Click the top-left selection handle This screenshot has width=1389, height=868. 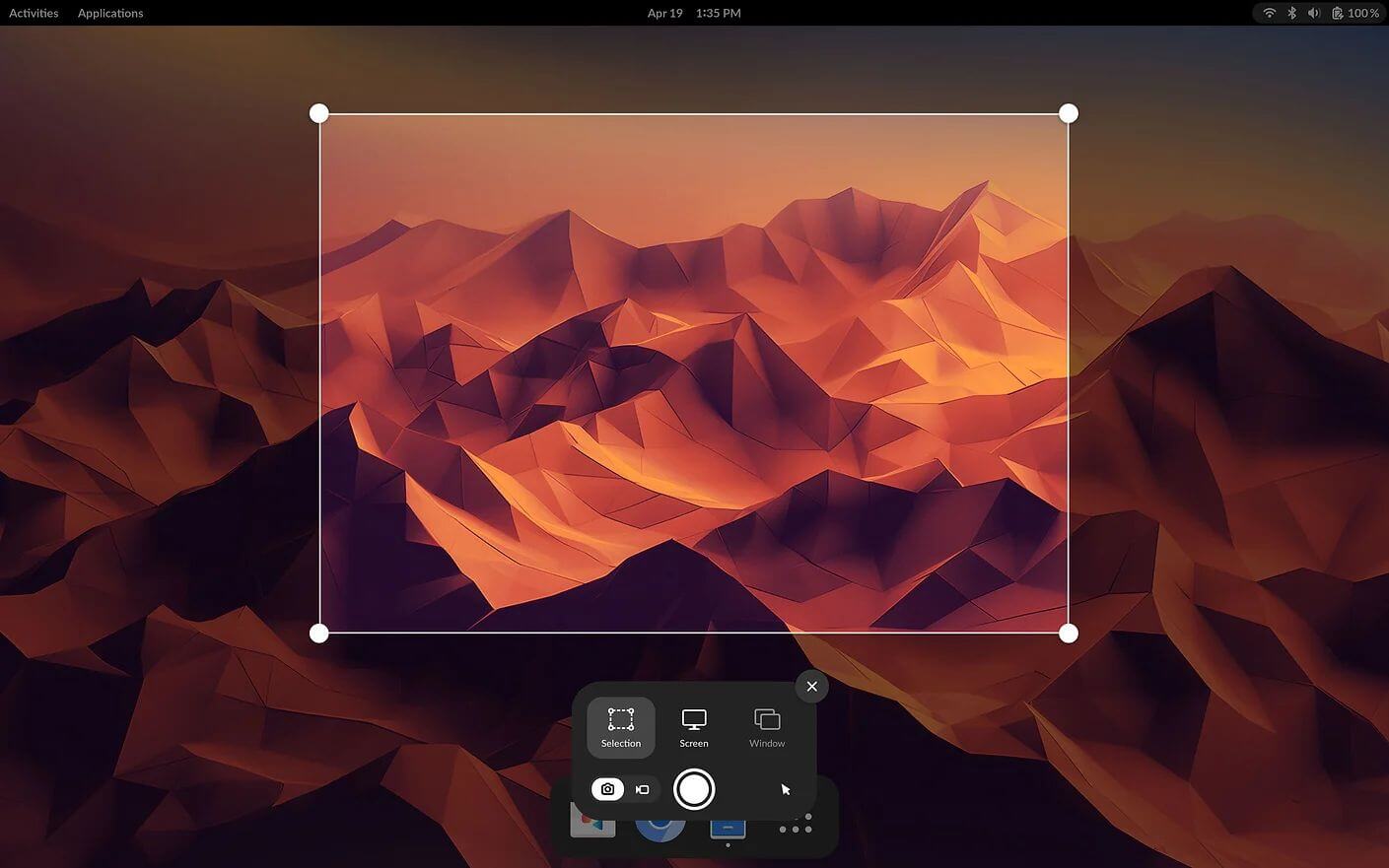point(318,112)
